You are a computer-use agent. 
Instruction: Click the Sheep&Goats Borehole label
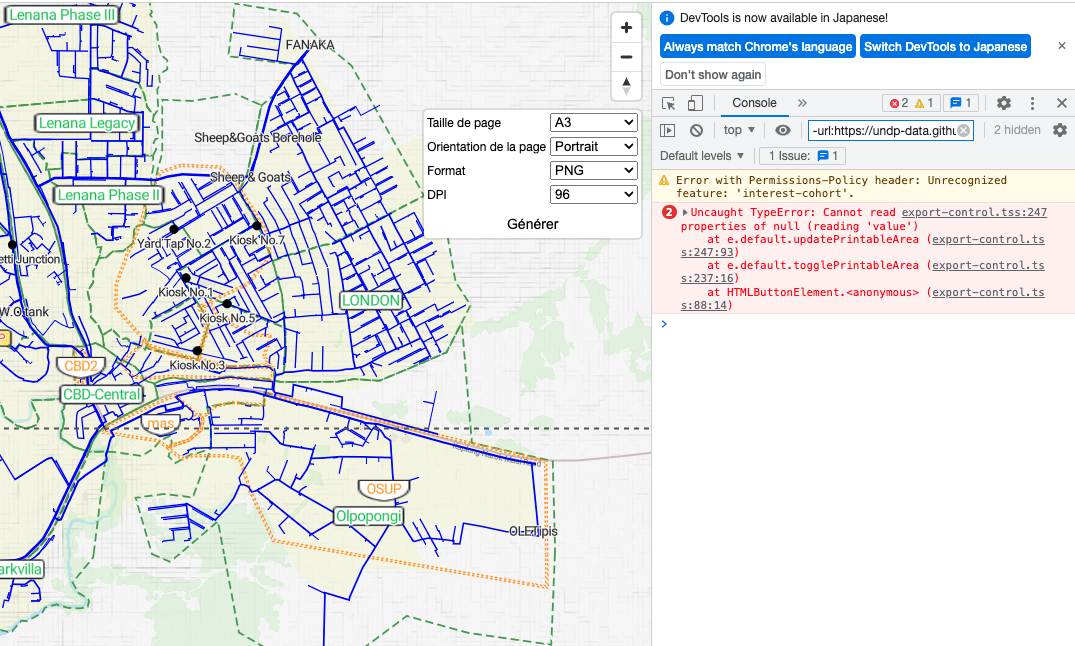click(258, 138)
